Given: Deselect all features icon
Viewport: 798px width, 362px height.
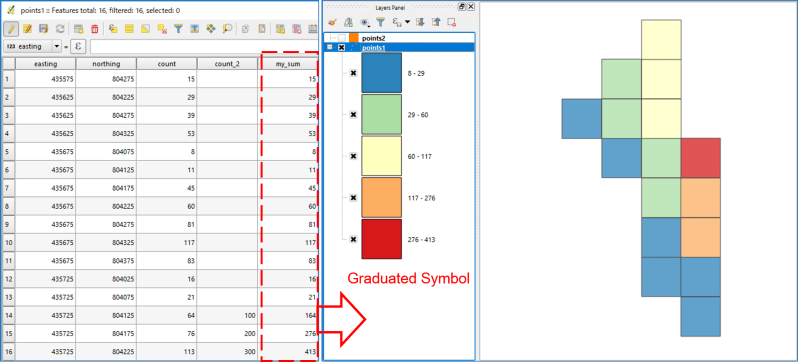Looking at the screenshot, I should tap(162, 29).
